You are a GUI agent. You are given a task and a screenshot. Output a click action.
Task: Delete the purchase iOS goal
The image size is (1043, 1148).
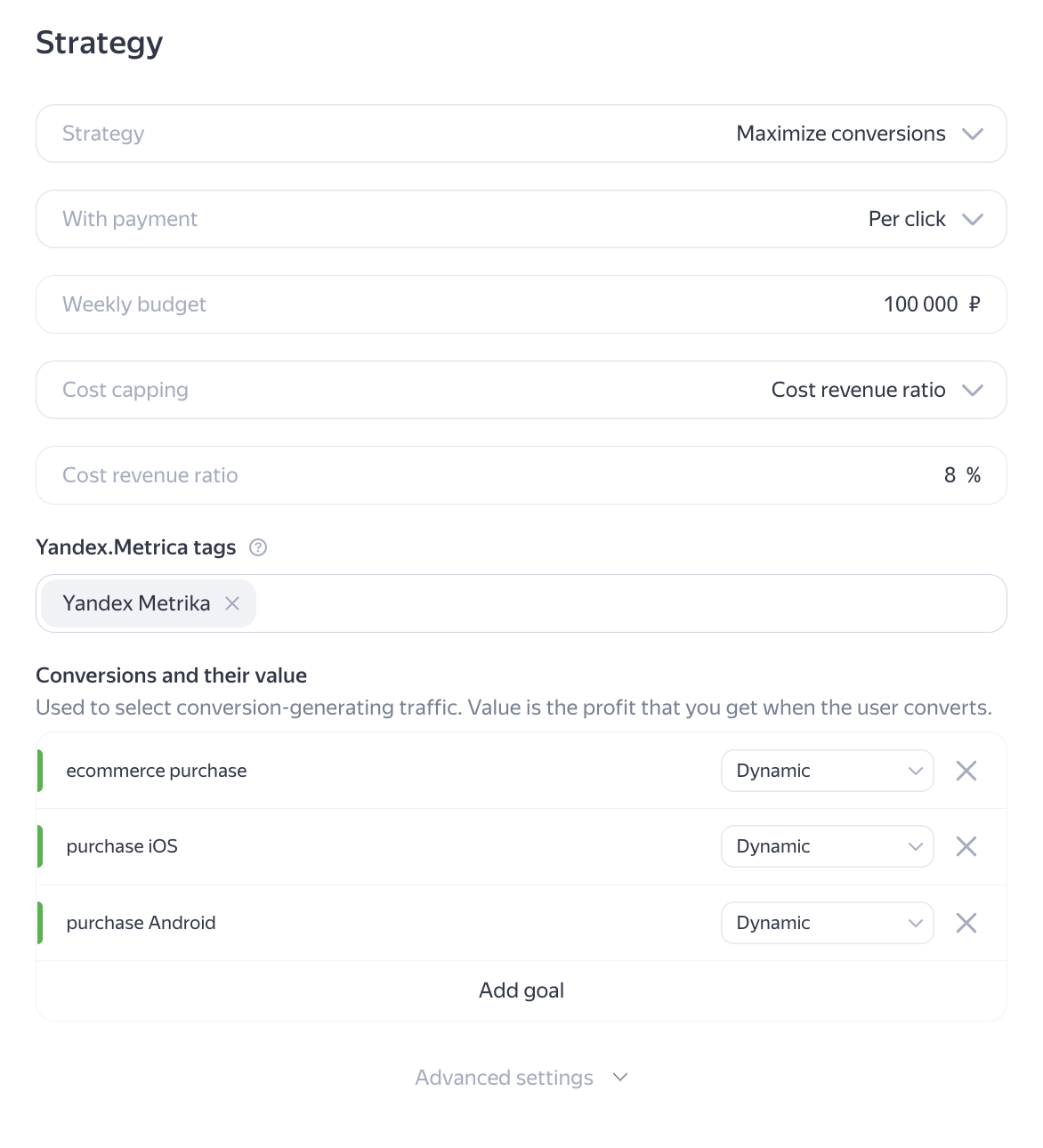[x=966, y=846]
